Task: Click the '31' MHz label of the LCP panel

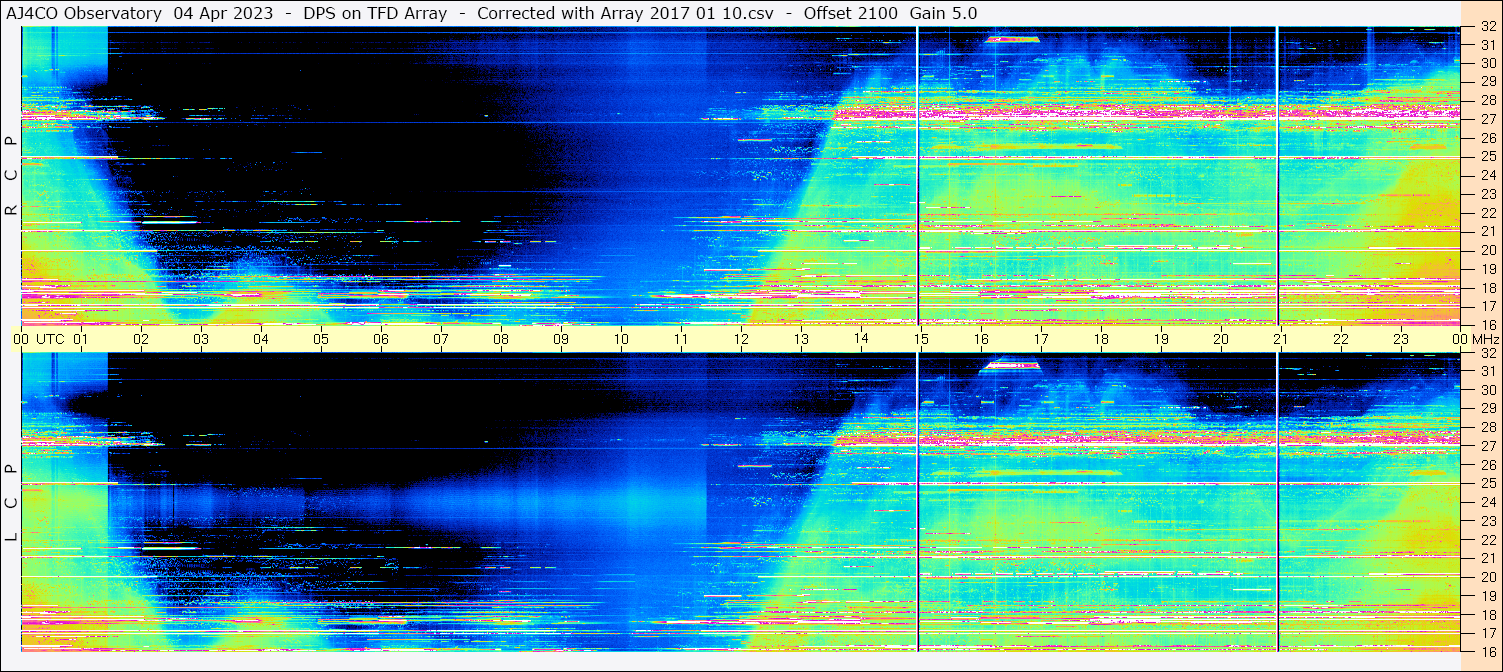Action: point(1488,371)
